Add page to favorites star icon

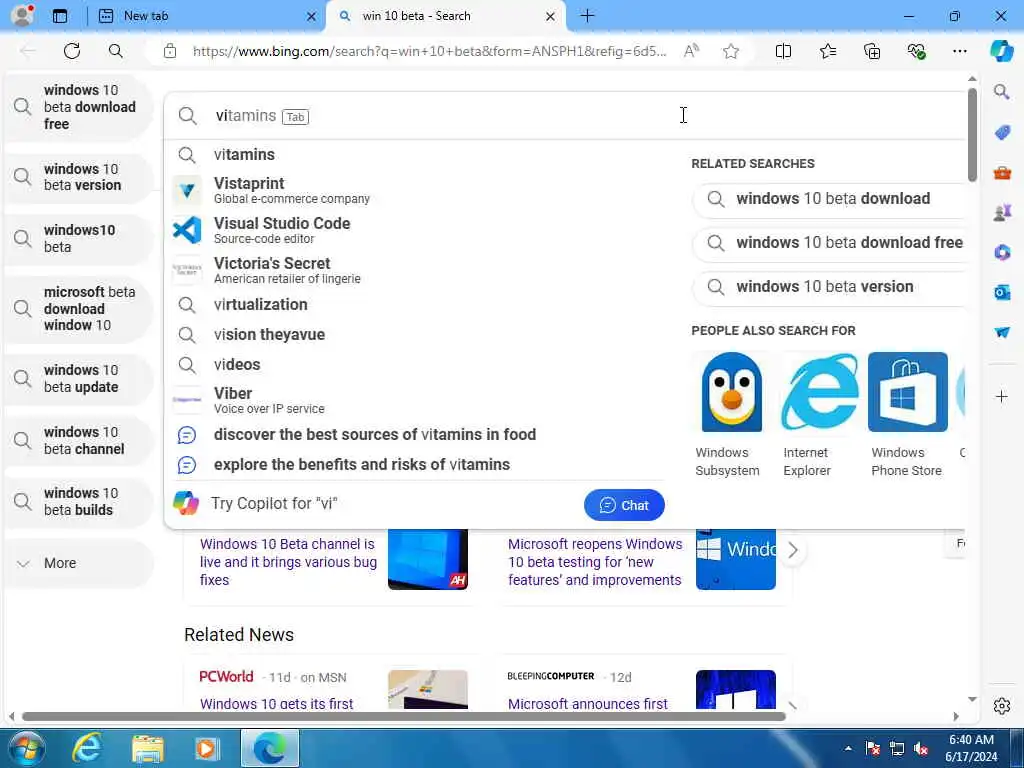click(731, 51)
